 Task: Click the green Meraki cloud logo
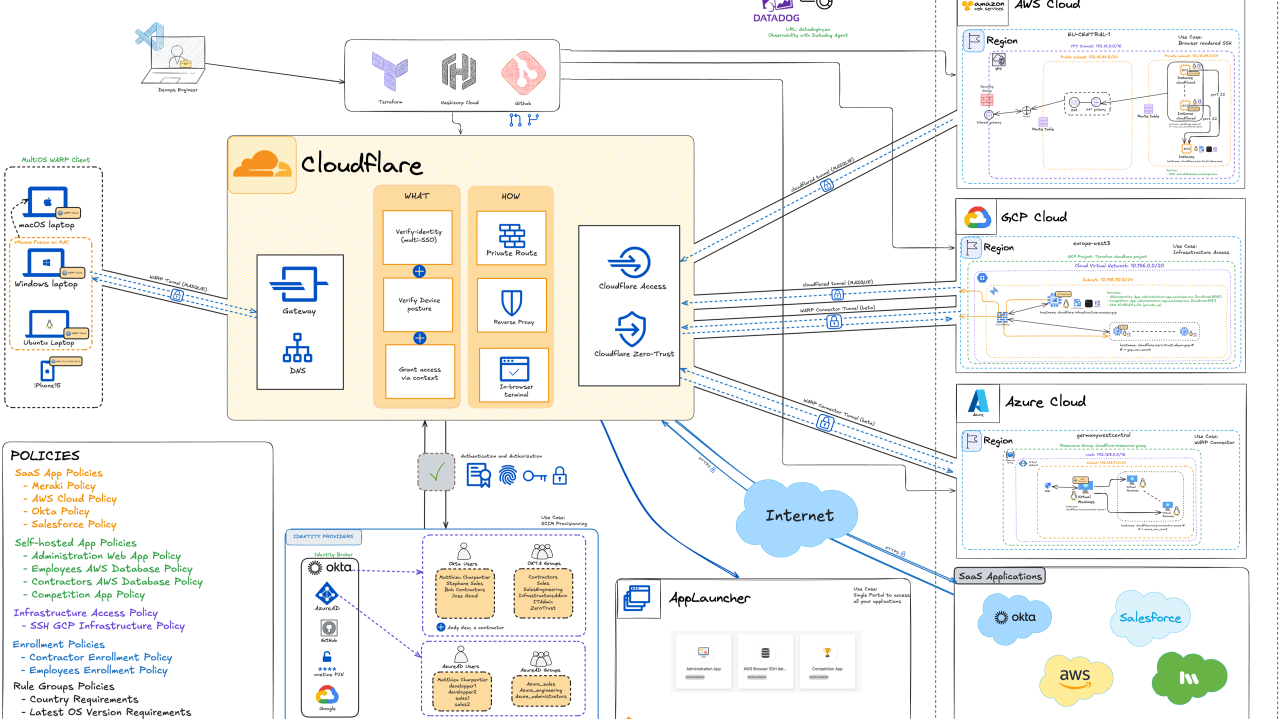1190,677
